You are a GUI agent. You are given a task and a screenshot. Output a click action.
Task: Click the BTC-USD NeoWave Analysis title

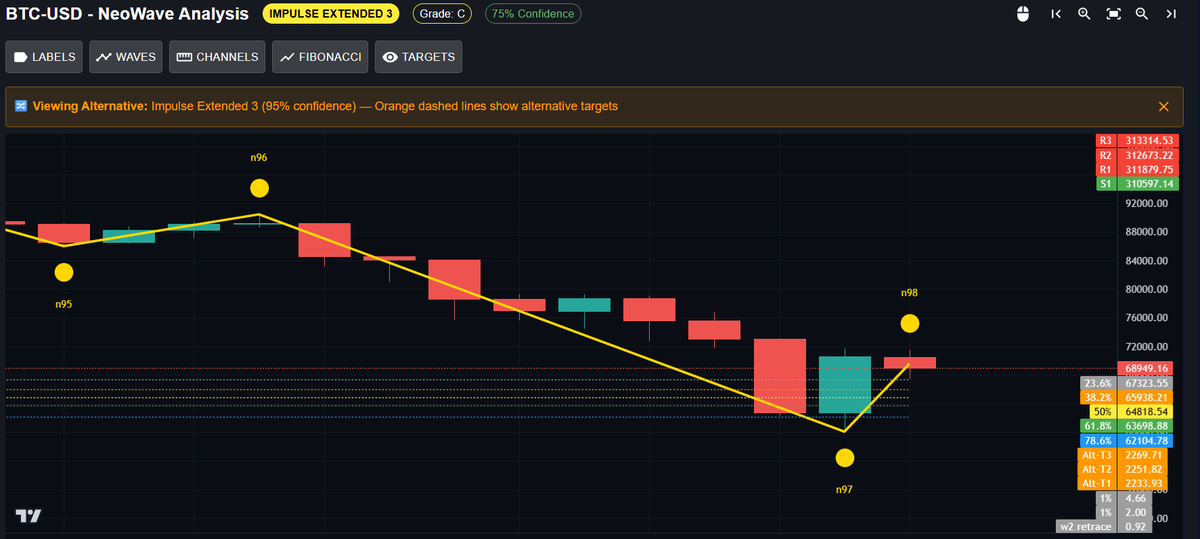(x=127, y=14)
